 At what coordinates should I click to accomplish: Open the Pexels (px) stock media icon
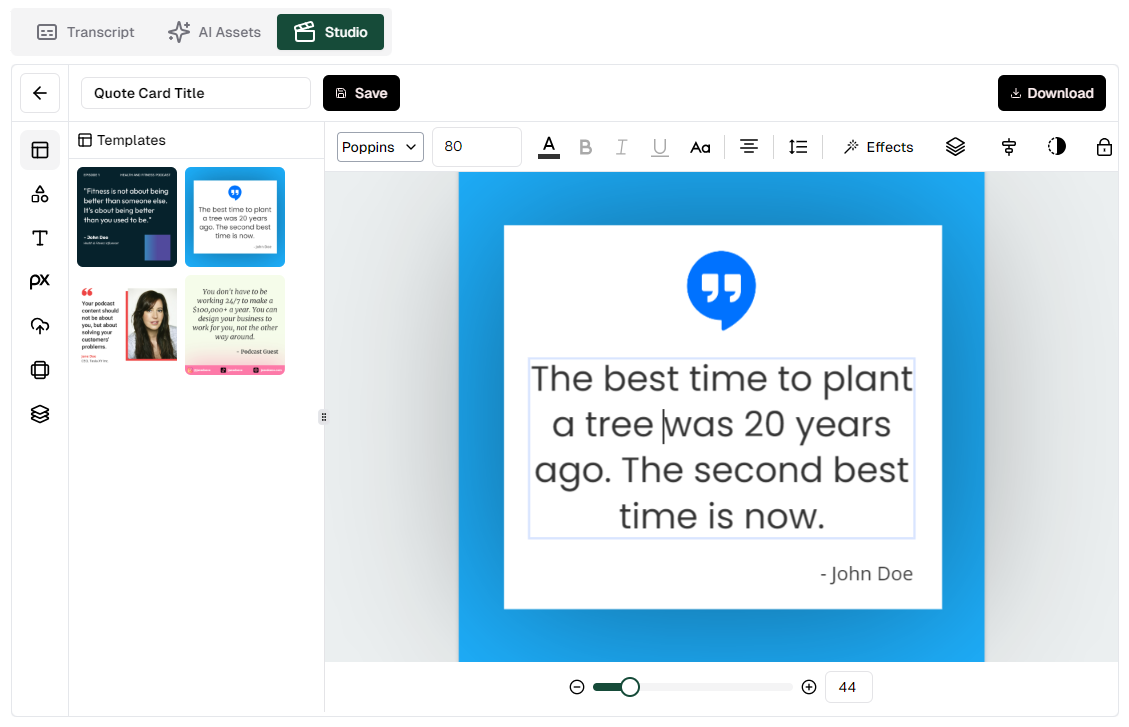(40, 282)
